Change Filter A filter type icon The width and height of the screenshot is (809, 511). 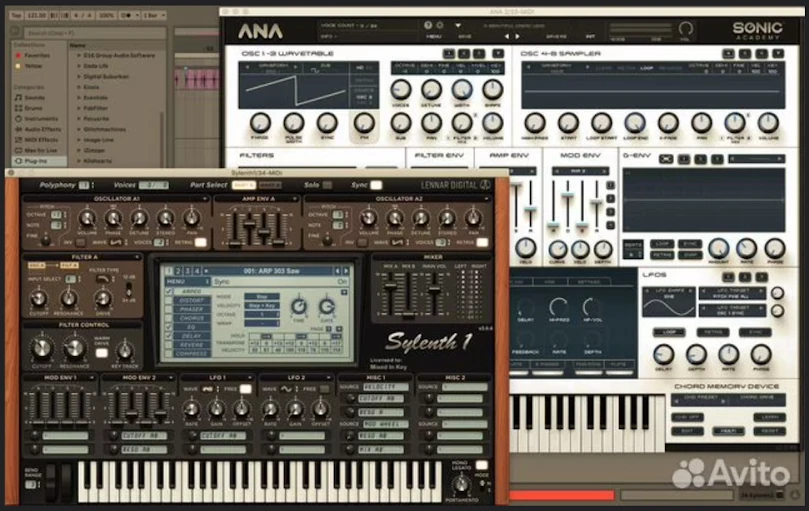pos(103,279)
